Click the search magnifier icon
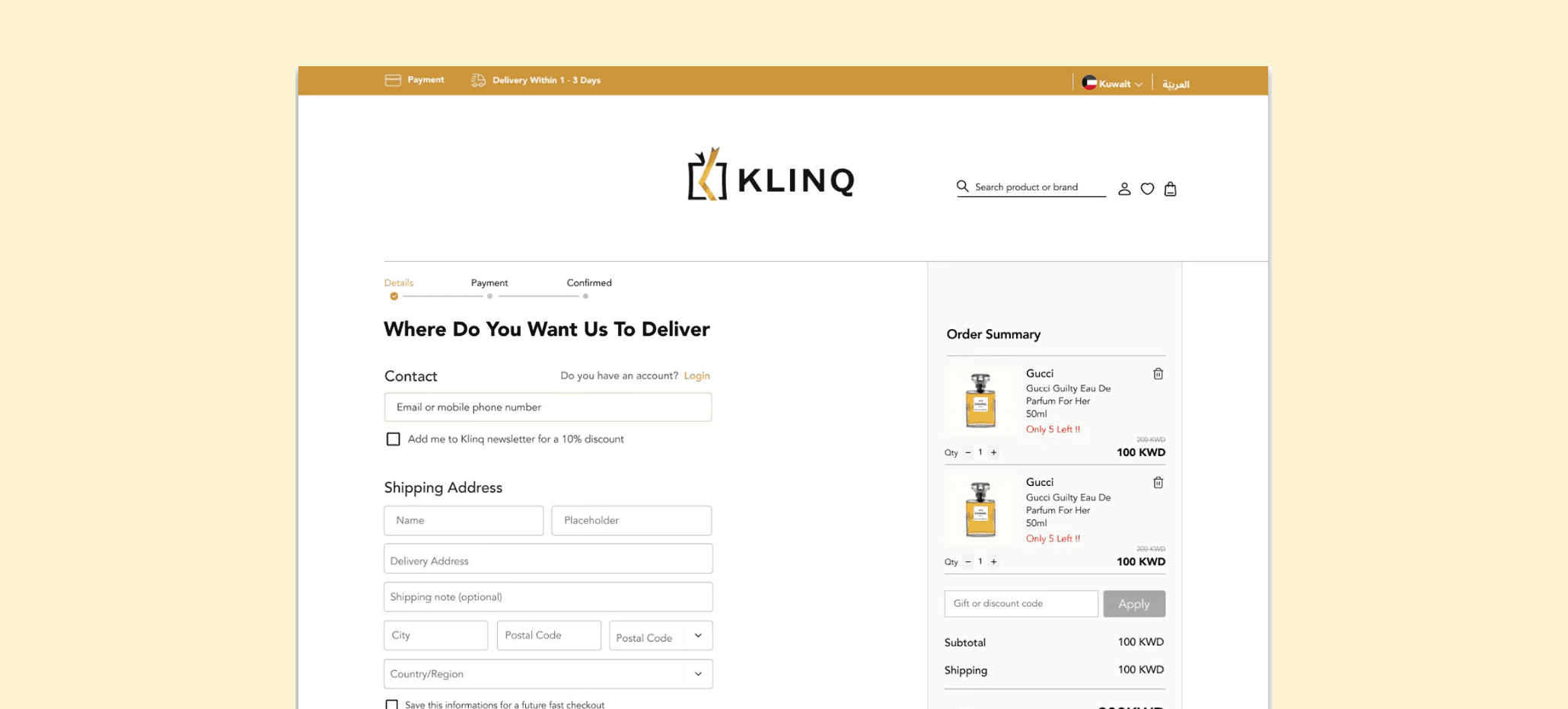1568x709 pixels. coord(963,186)
